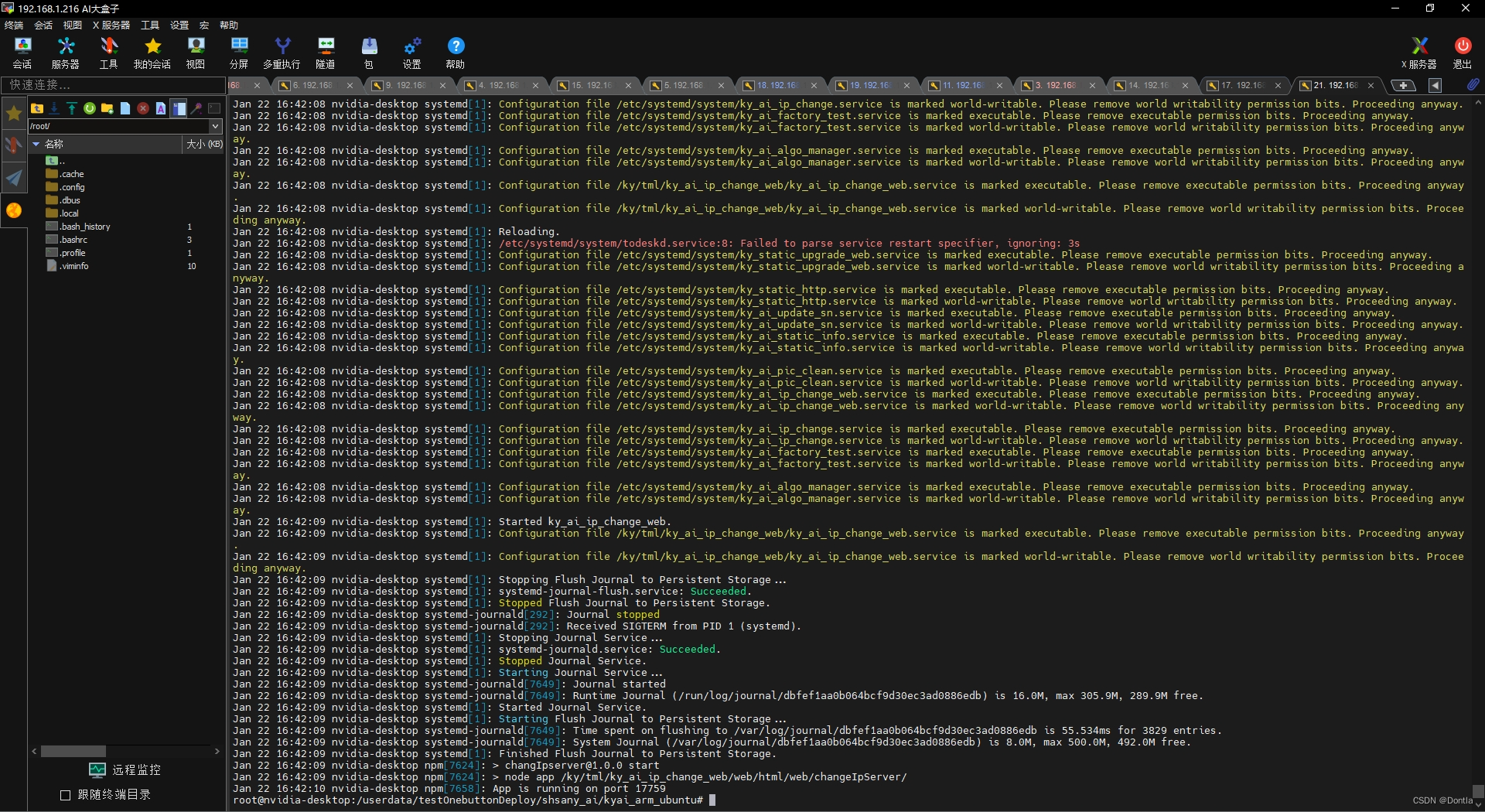1485x812 pixels.
Task: Open the X server (X 服务器) menu
Action: pos(111,26)
